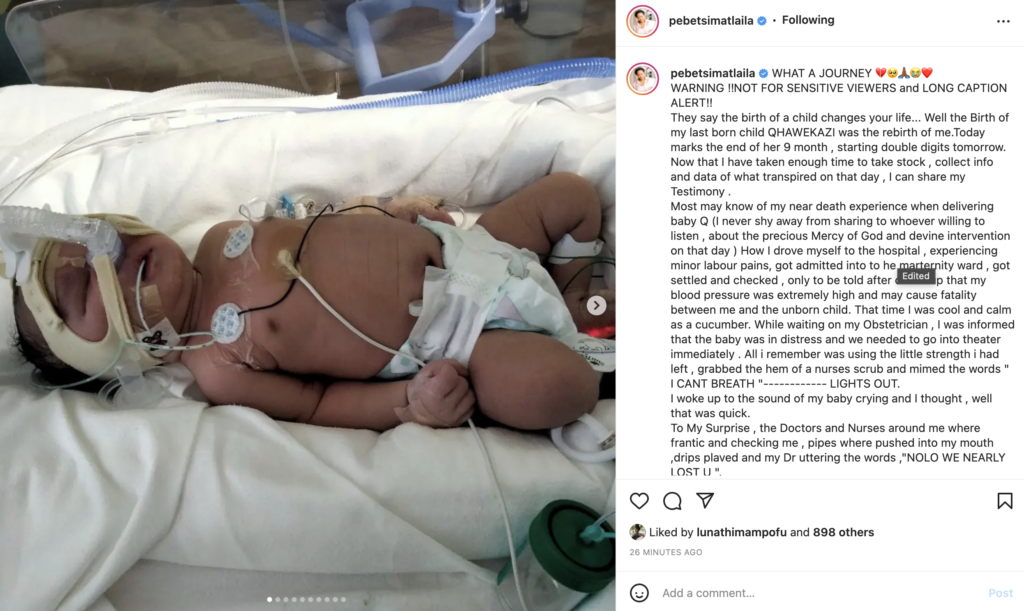Open pebetsimatlaila profile from the header username
Viewport: 1024px width, 611px height.
tap(711, 21)
